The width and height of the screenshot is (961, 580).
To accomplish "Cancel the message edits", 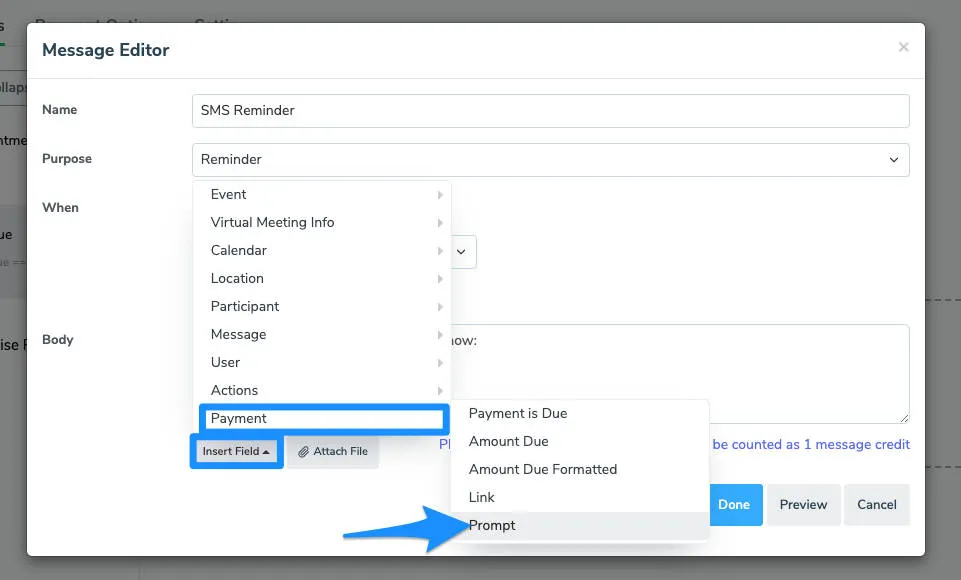I will click(x=877, y=505).
